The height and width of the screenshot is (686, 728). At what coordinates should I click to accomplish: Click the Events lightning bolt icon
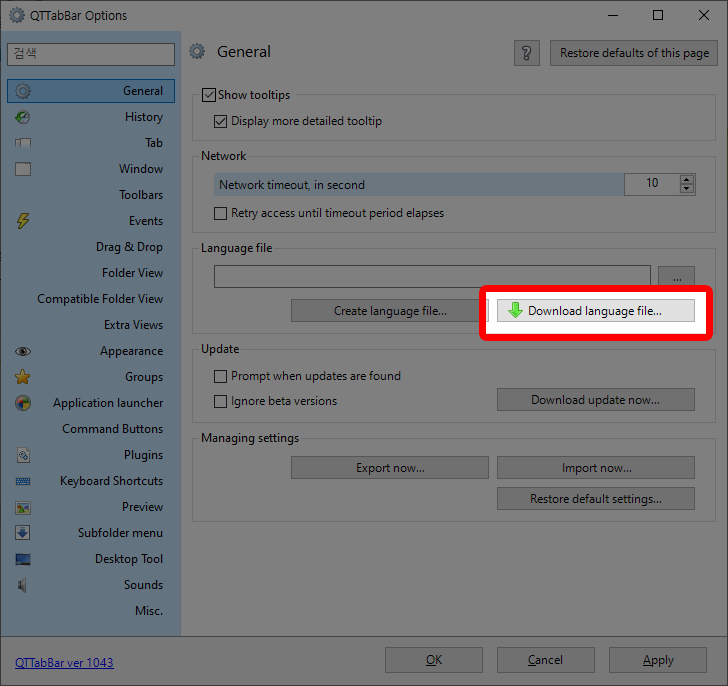23,221
